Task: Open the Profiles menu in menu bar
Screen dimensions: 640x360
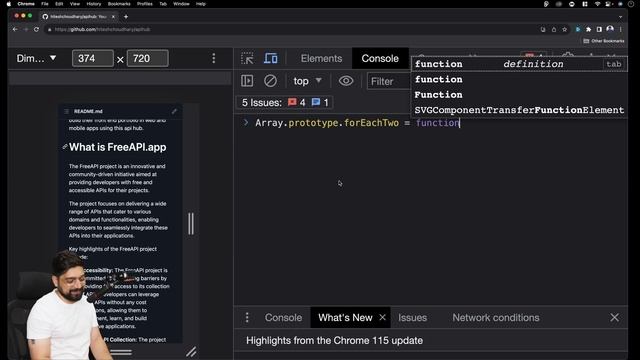Action: coord(144,4)
